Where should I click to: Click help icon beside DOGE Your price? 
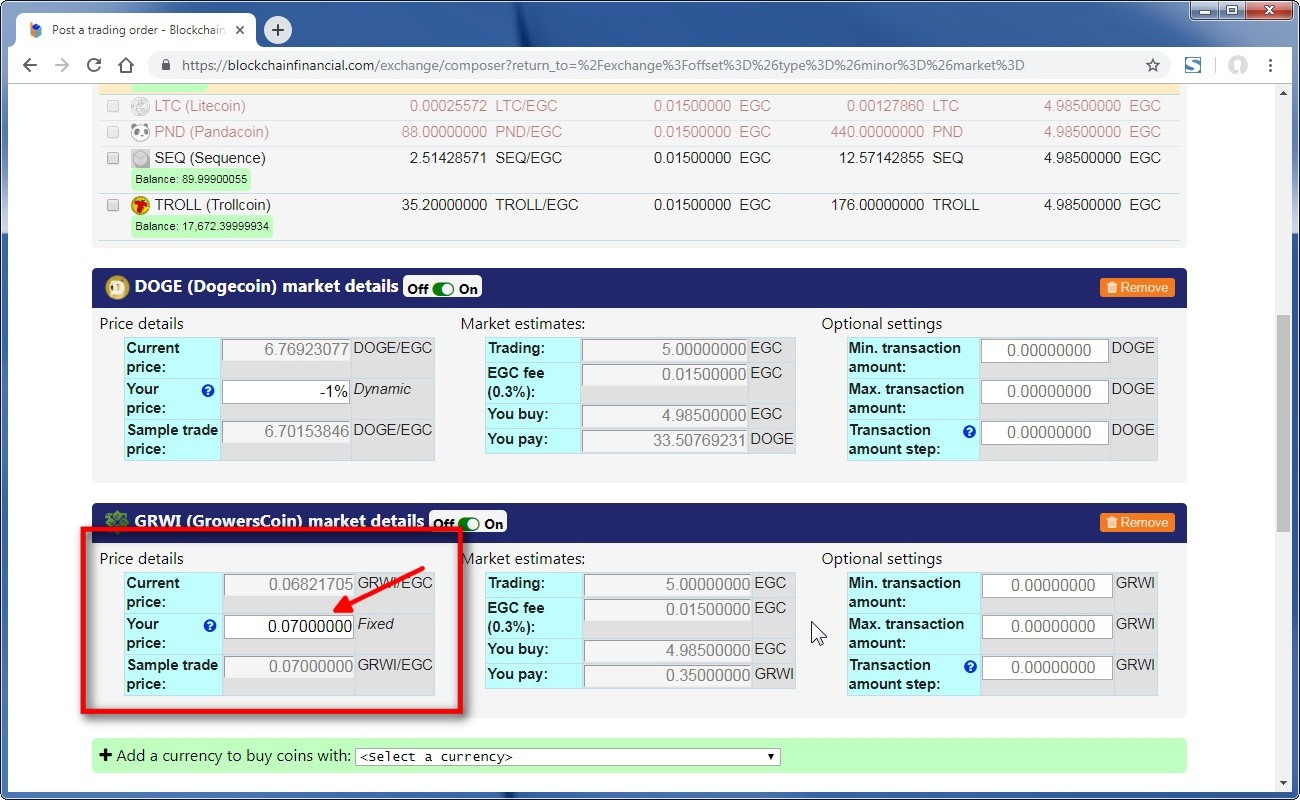208,391
